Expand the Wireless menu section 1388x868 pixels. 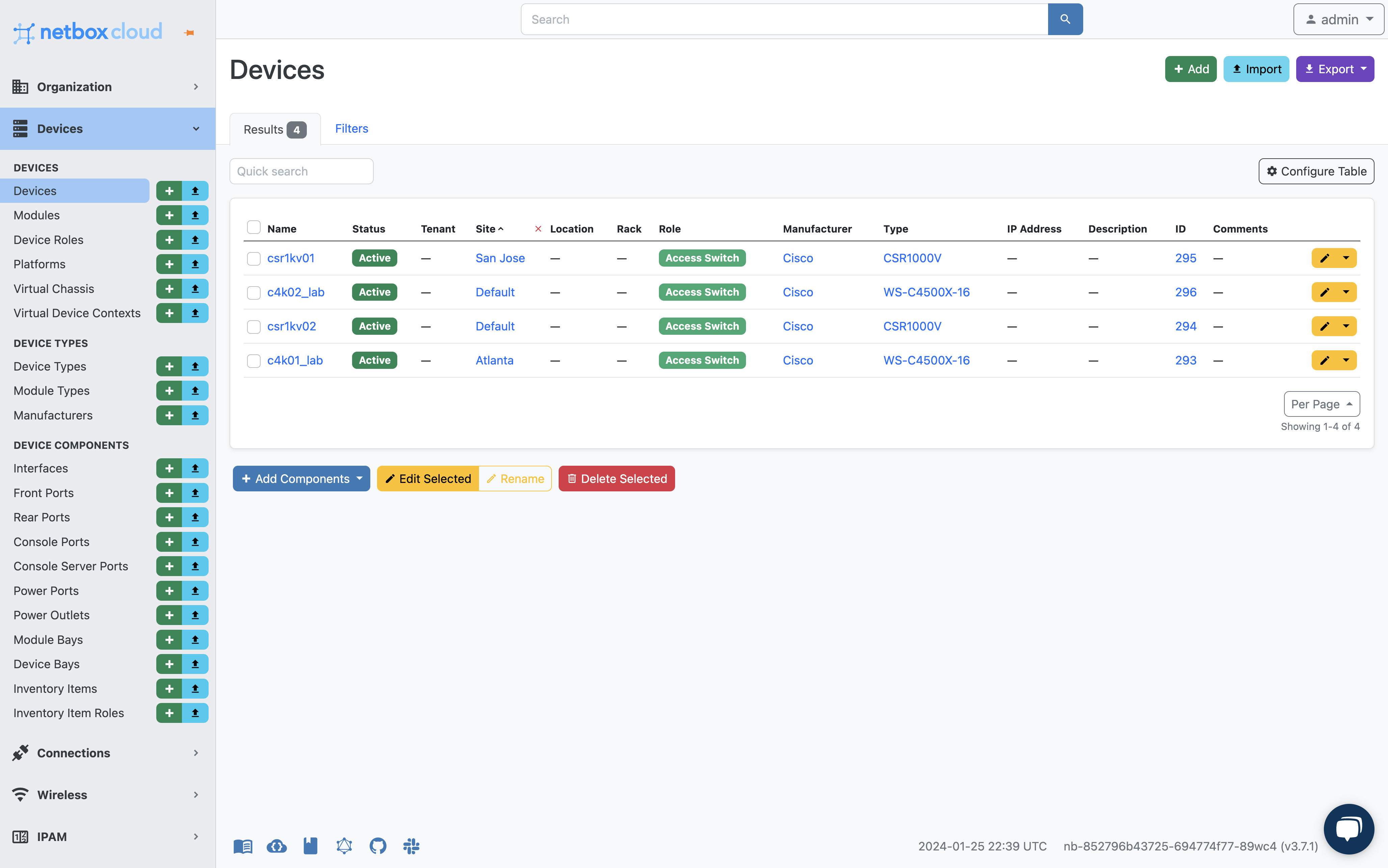click(107, 794)
